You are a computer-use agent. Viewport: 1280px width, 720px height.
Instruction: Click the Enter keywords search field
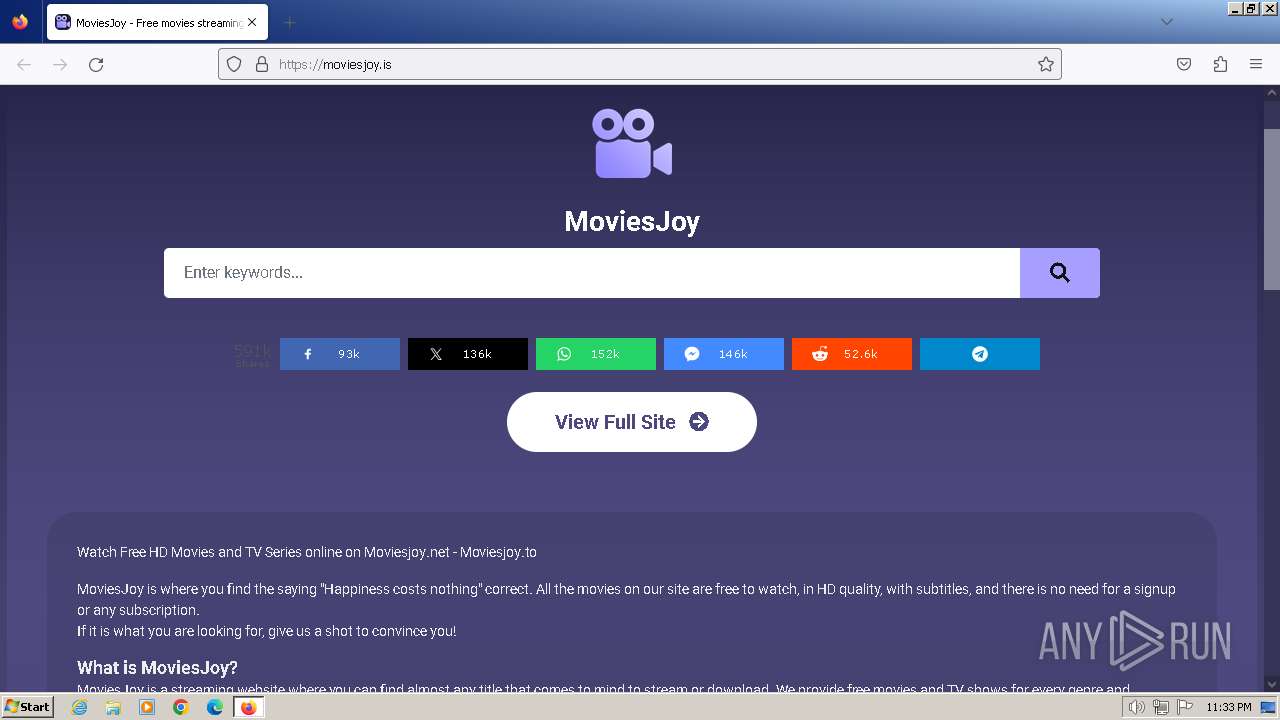592,273
